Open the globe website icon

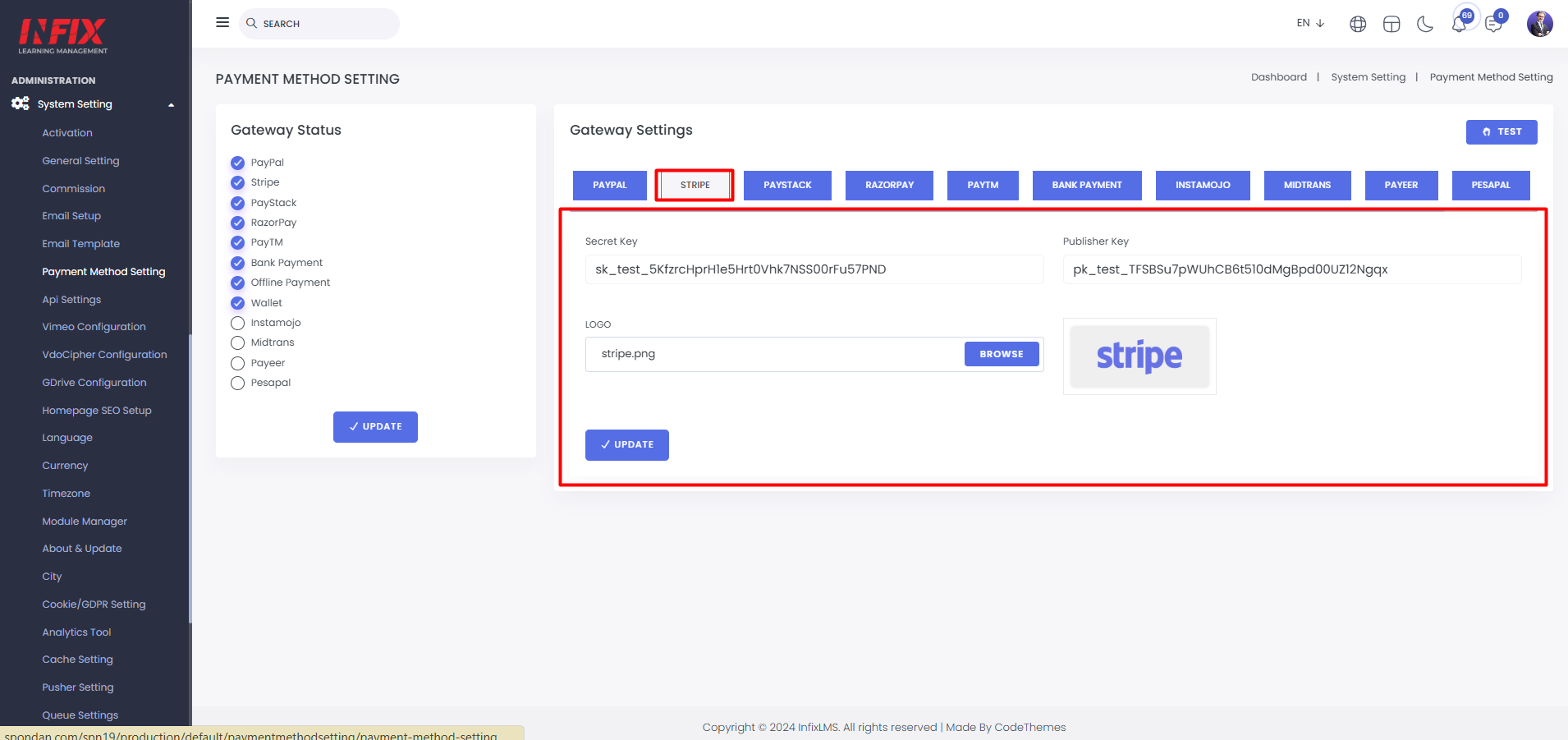pos(1358,24)
